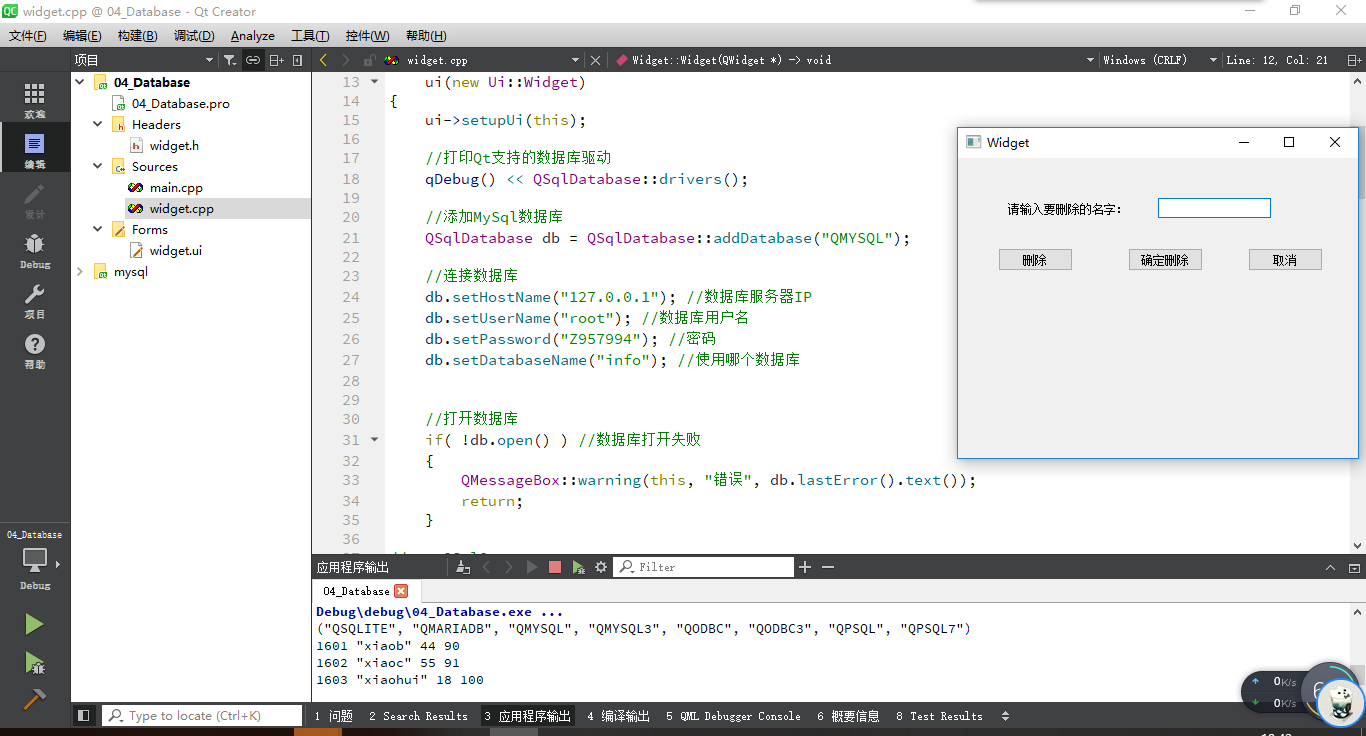The width and height of the screenshot is (1366, 736).
Task: Collapse the Headers folder
Action: [98, 125]
